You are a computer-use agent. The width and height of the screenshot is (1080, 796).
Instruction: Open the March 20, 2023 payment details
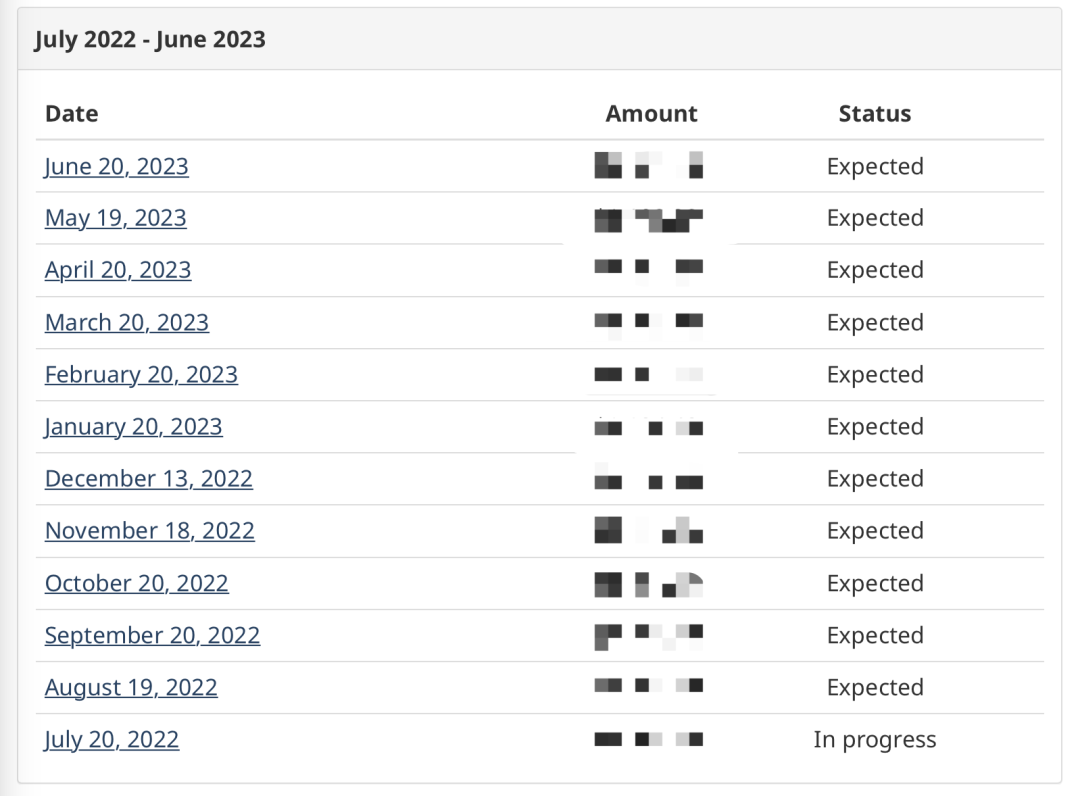pos(127,323)
